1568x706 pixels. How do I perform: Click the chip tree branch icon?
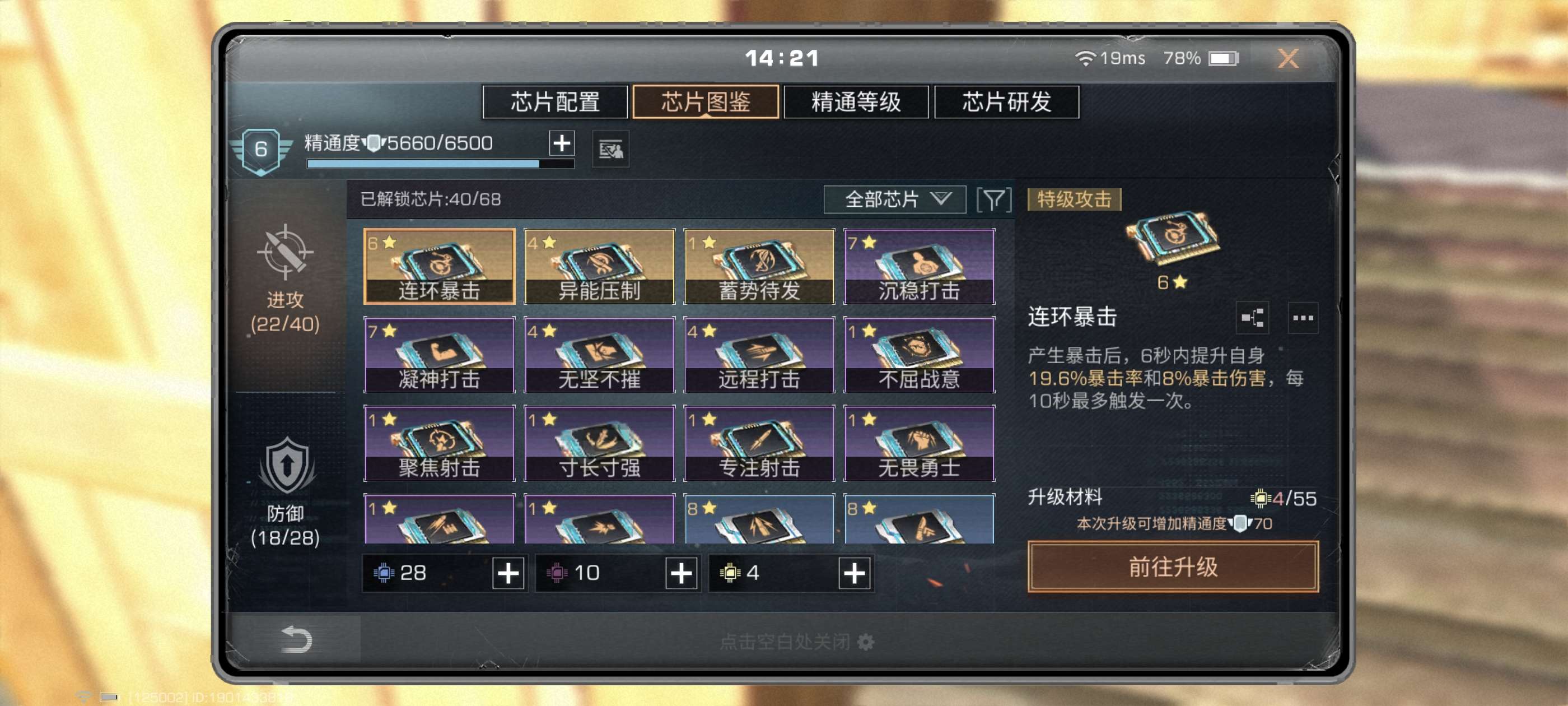1252,317
